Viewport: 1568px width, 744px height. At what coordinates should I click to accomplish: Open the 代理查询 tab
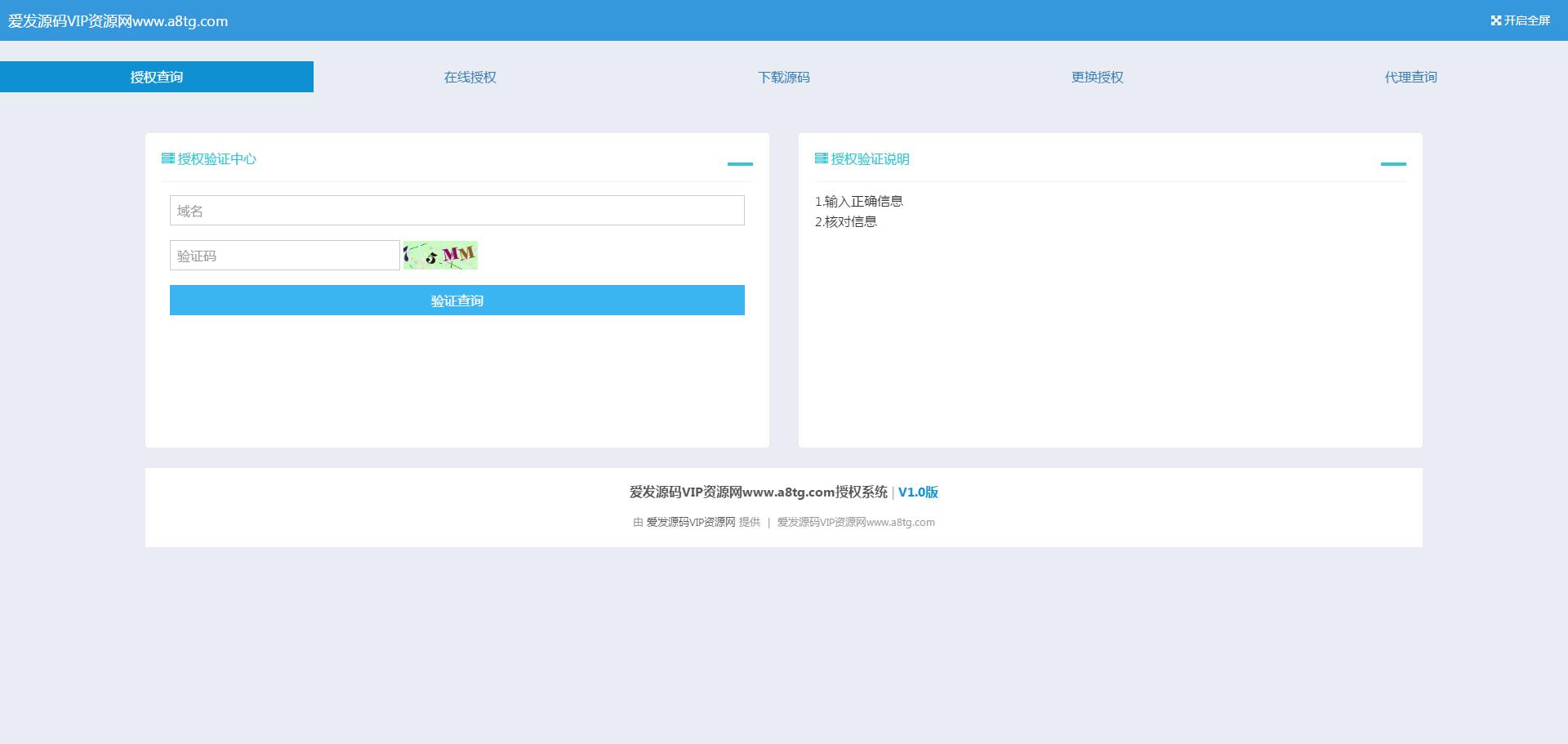(1410, 77)
